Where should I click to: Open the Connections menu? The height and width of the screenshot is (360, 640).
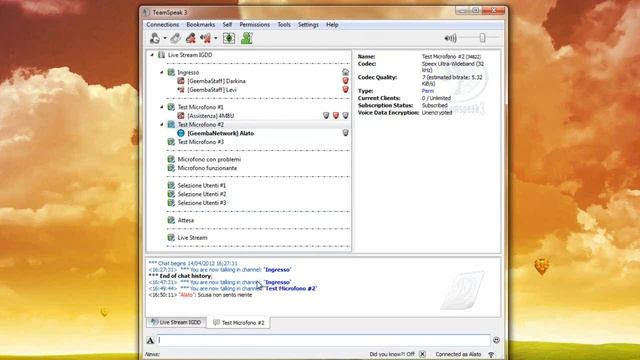click(162, 24)
